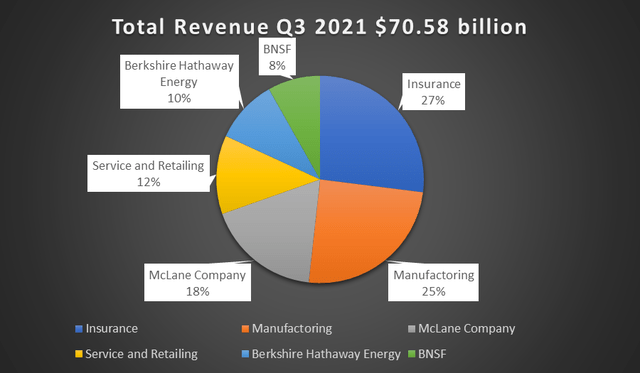Click the gray McLane Company legend swatch
Image resolution: width=640 pixels, height=373 pixels.
(x=411, y=329)
